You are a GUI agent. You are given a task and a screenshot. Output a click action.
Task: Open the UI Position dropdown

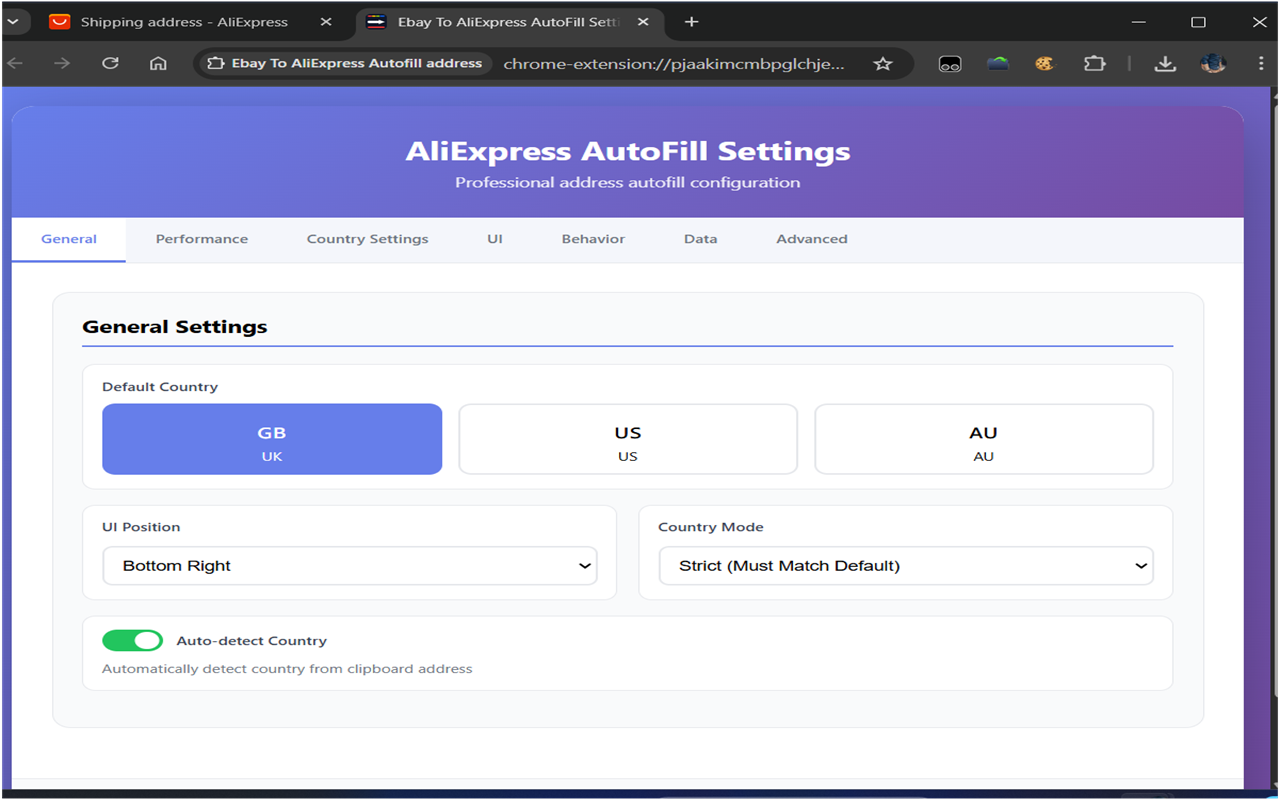point(350,566)
